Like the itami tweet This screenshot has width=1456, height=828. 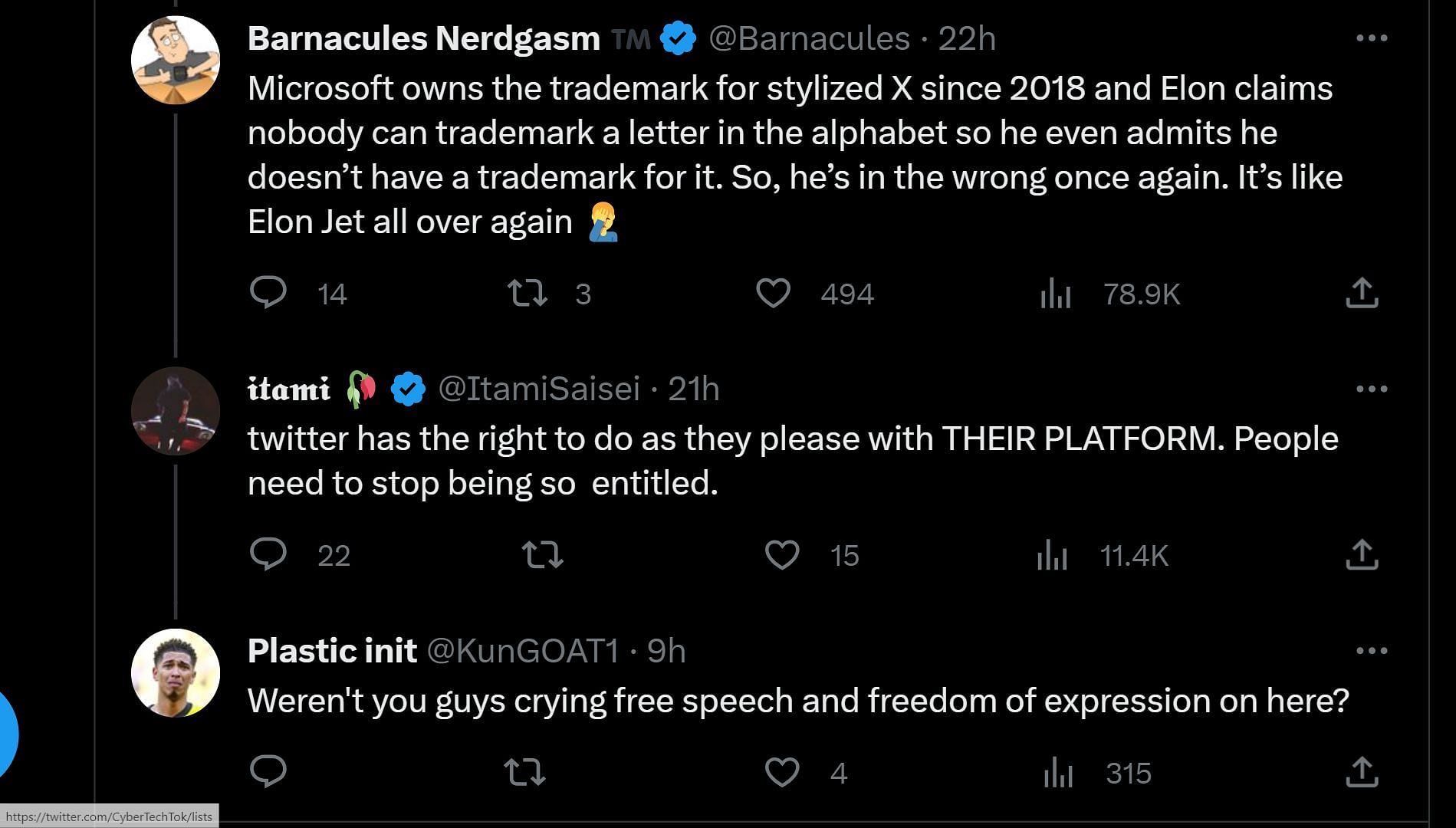pos(782,554)
